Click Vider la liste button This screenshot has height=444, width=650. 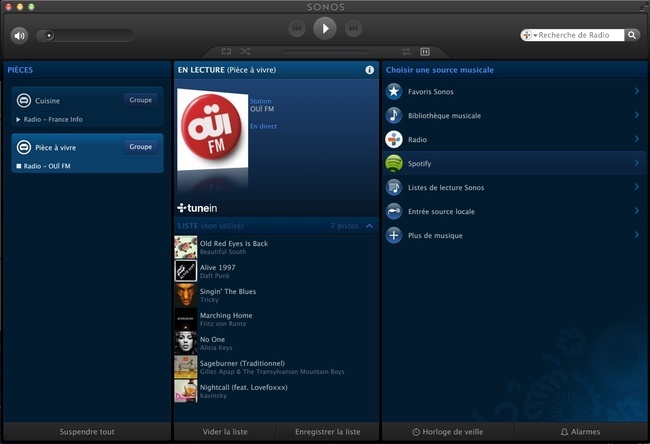click(x=225, y=432)
